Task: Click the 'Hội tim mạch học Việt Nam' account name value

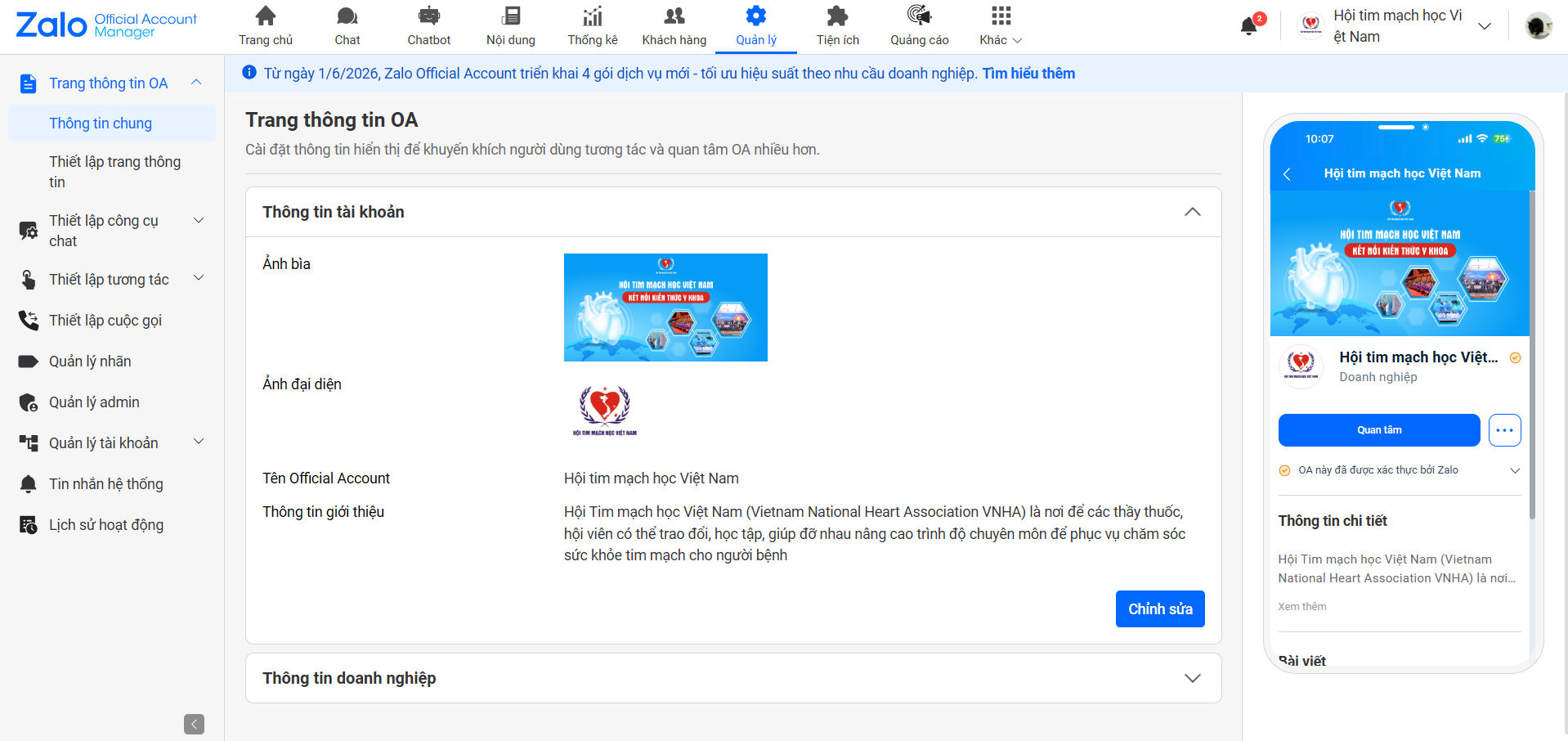Action: pyautogui.click(x=652, y=478)
